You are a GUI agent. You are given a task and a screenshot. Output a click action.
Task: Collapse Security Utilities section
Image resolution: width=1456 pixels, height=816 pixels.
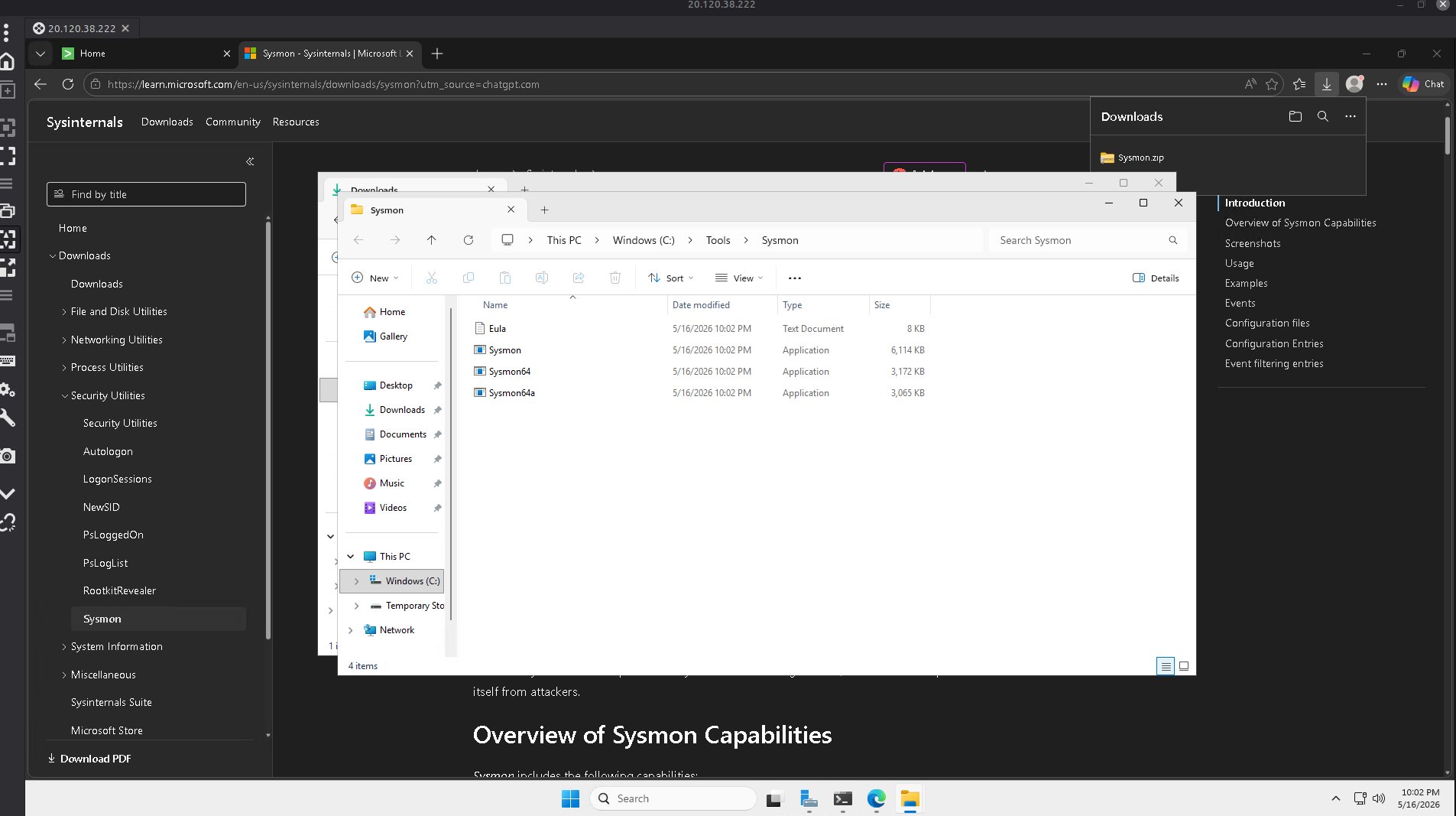click(x=64, y=395)
